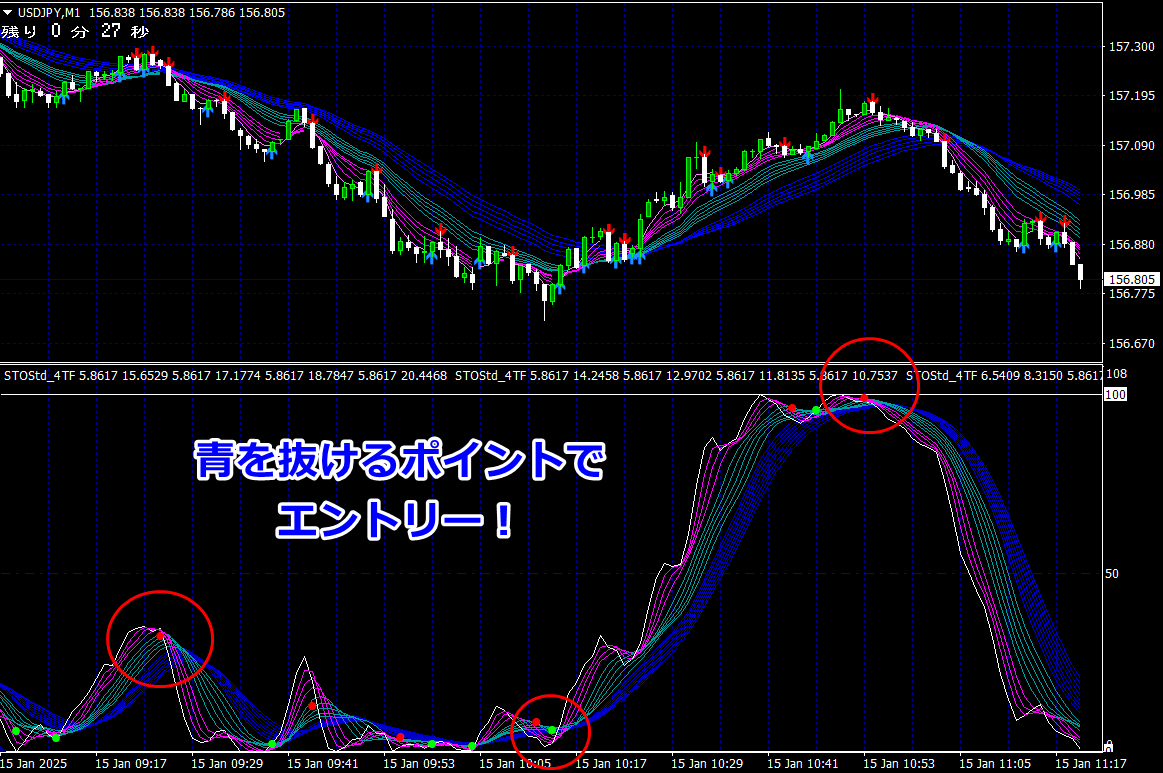This screenshot has width=1163, height=773.
Task: Click the red dot on the 09:41 stochastic spike
Action: pos(312,705)
